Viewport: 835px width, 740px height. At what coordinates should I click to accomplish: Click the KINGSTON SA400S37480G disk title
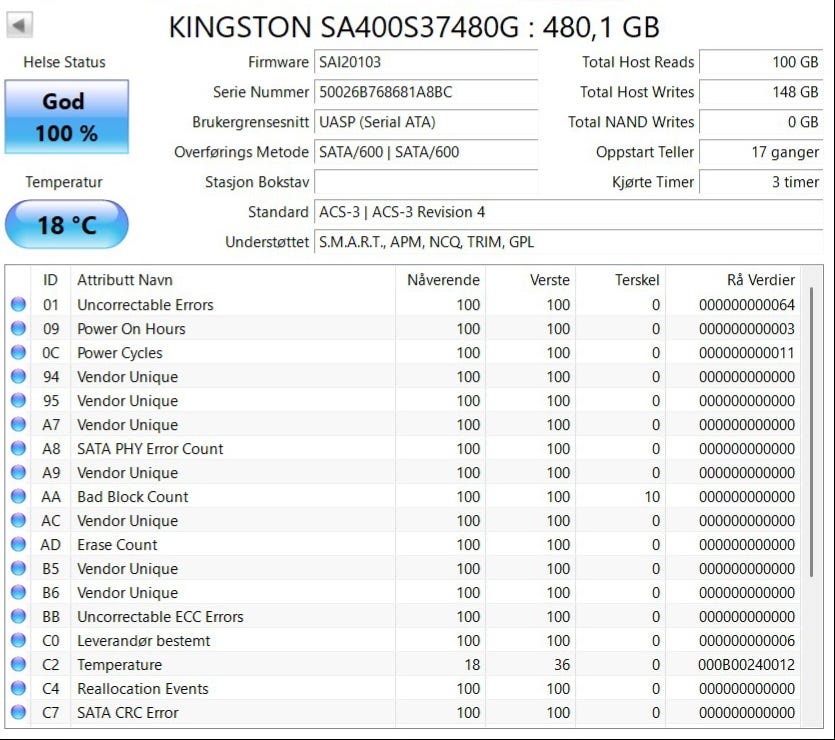[414, 27]
